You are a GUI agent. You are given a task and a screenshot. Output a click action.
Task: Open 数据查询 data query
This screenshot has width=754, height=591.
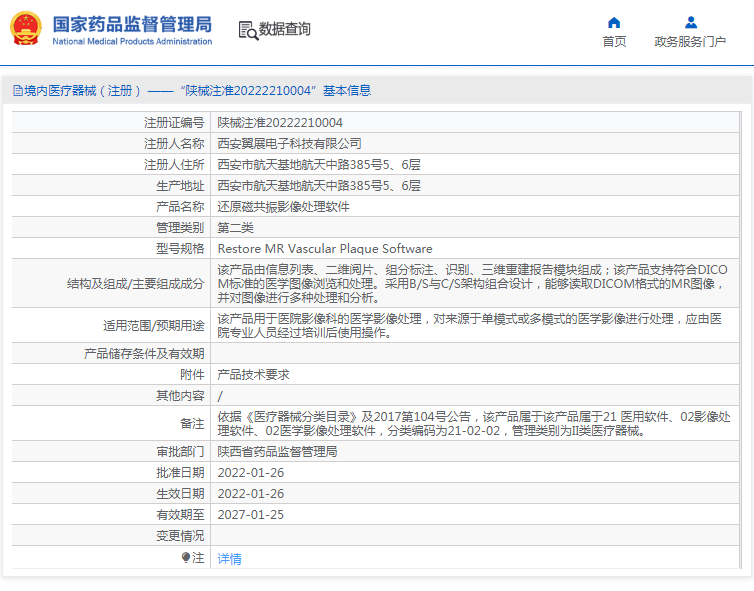285,29
